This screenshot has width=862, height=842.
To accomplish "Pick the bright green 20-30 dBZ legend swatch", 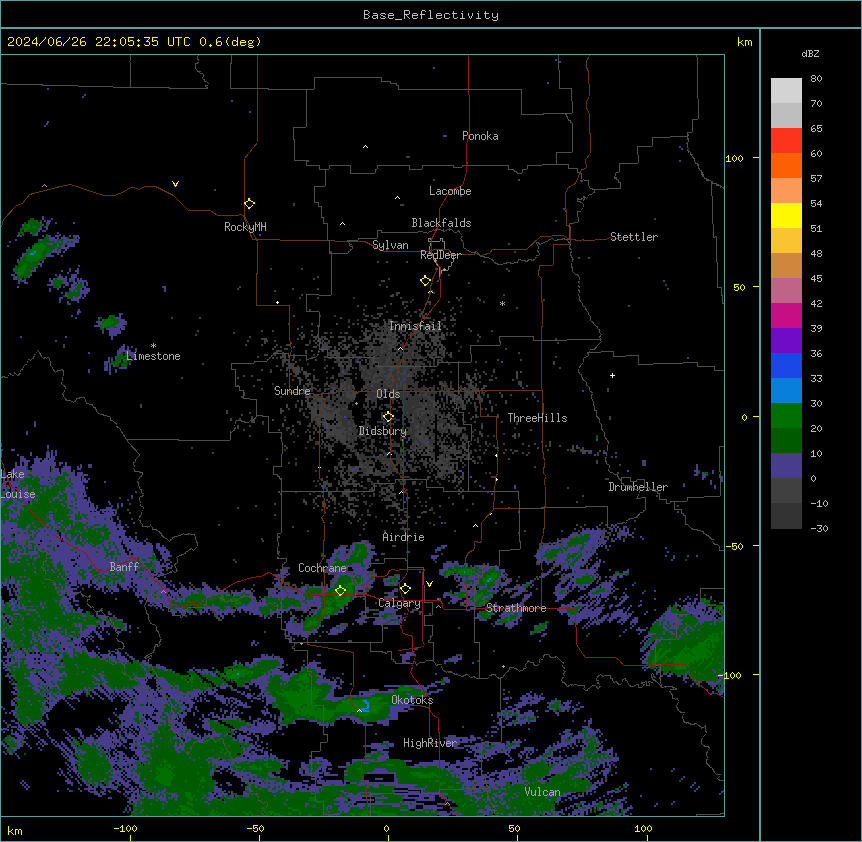I will point(786,416).
